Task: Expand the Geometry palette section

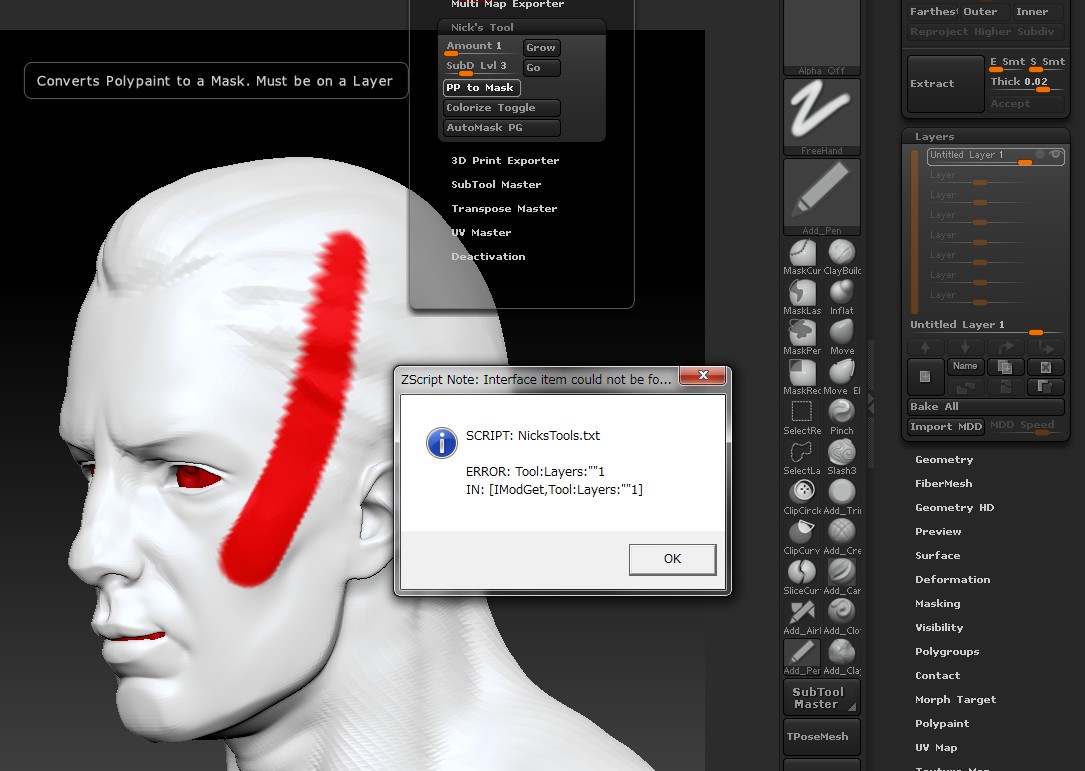Action: [943, 460]
